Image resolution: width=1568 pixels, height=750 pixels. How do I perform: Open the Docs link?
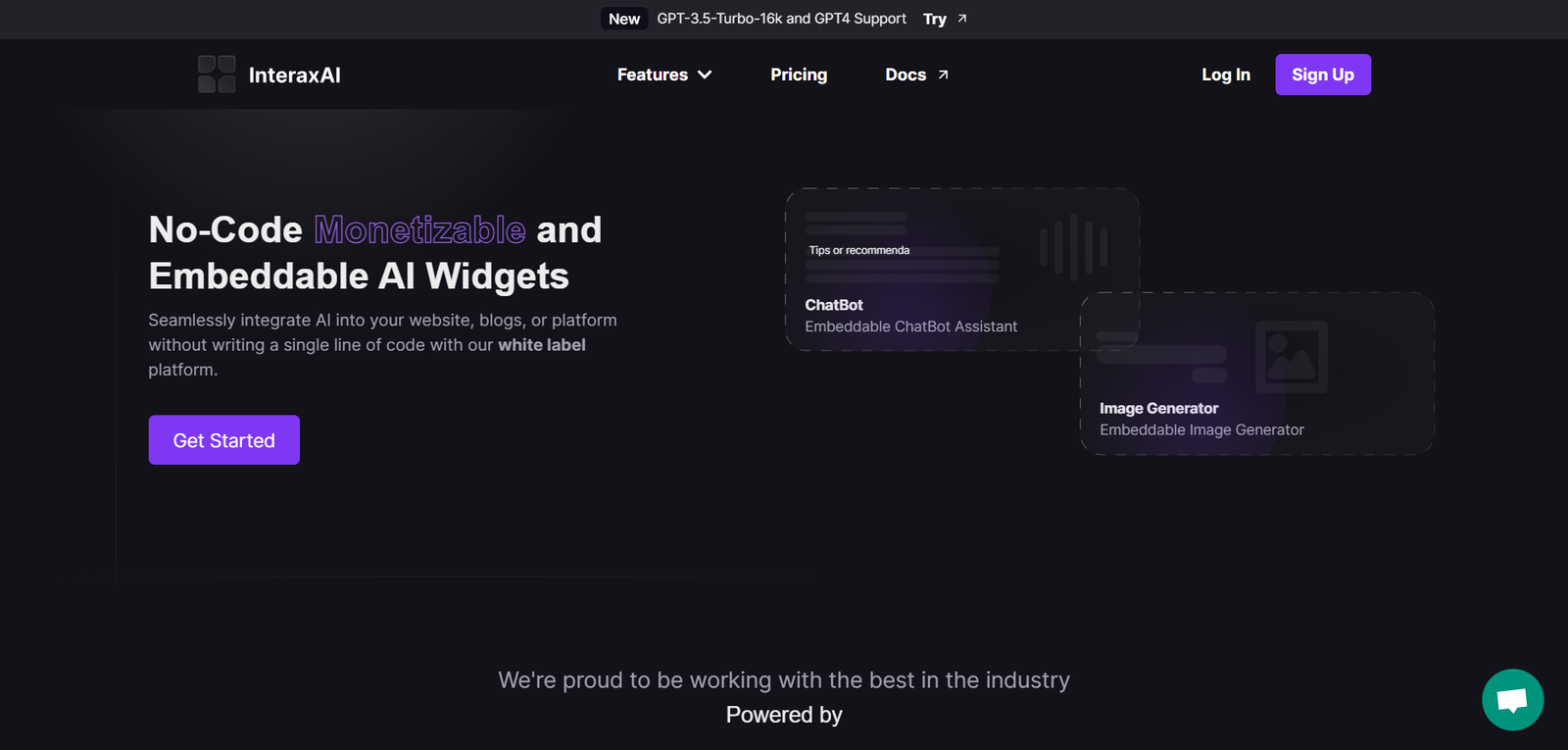click(916, 75)
